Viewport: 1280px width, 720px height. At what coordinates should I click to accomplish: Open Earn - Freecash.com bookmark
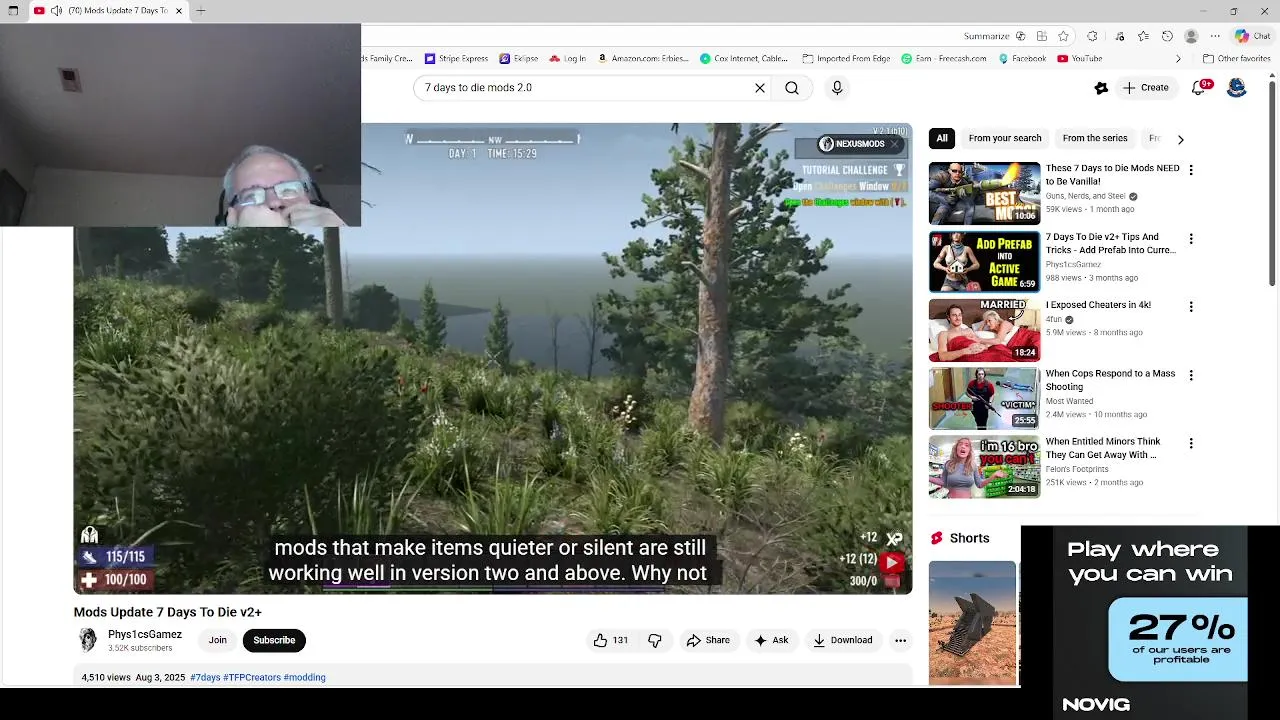(944, 59)
